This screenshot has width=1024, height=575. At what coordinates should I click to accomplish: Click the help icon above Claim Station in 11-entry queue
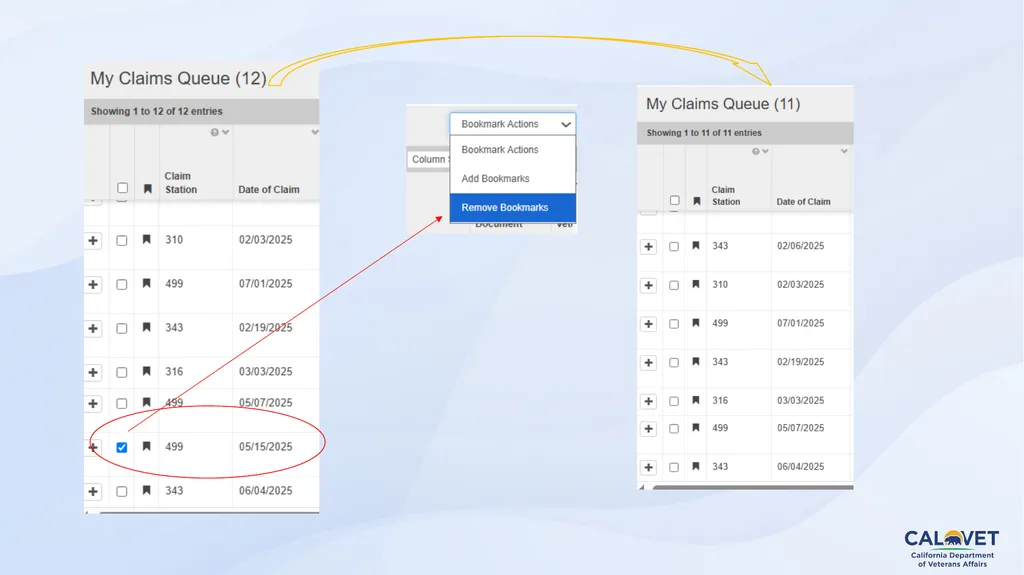point(756,151)
